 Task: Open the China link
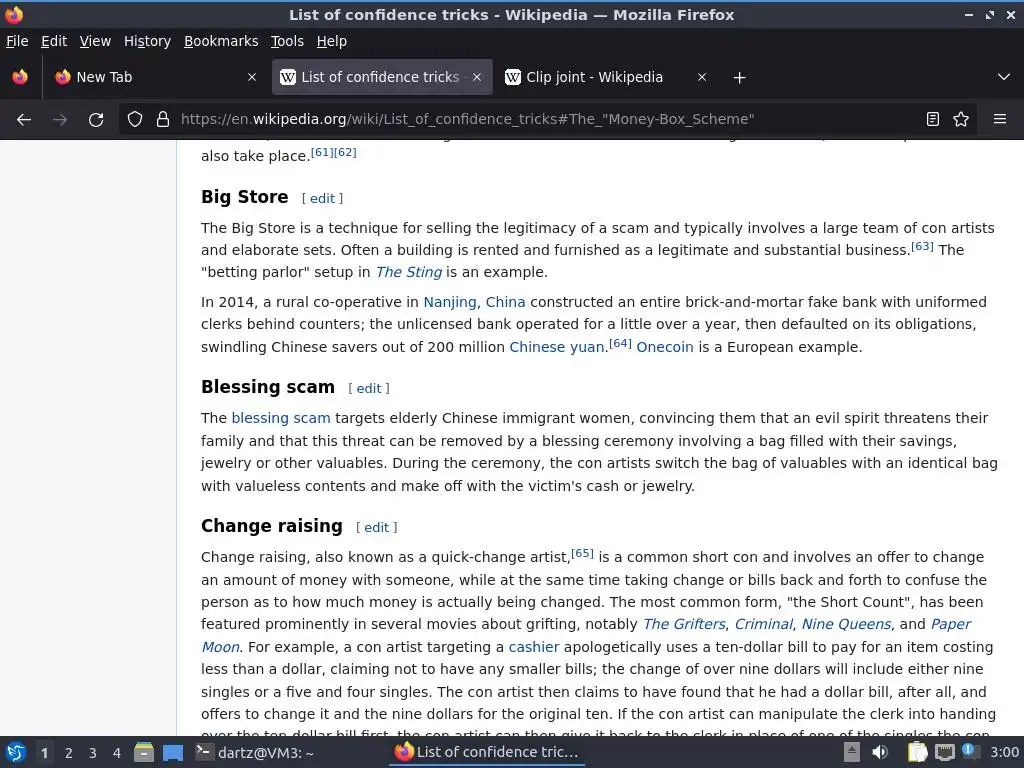(x=505, y=302)
